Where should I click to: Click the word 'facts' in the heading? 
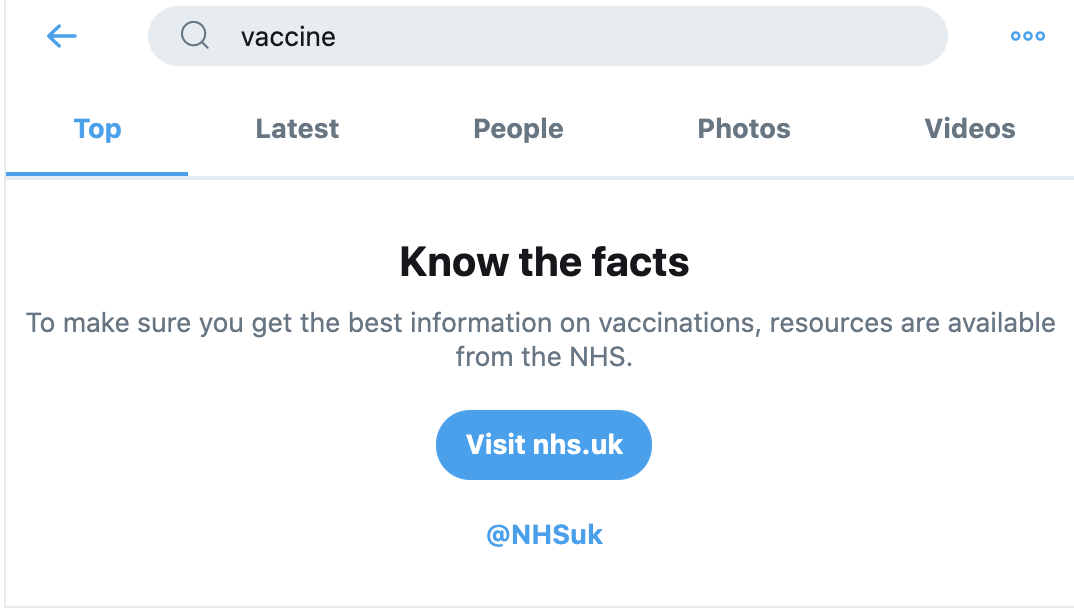pos(645,263)
